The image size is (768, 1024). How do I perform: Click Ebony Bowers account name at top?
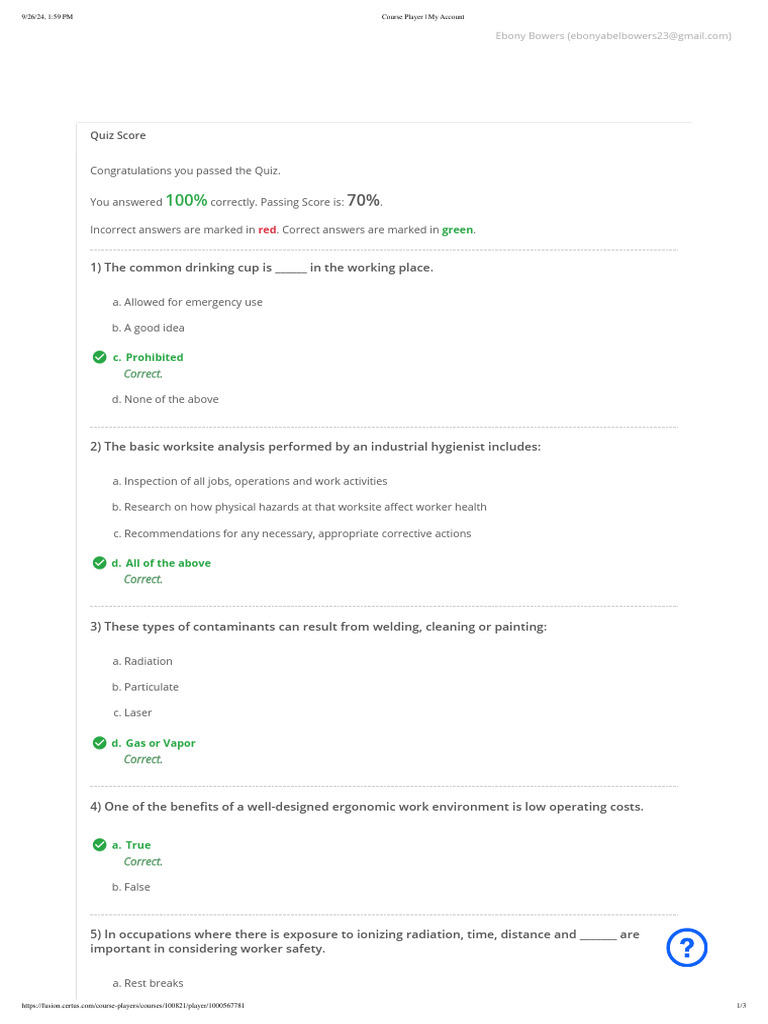[x=613, y=36]
